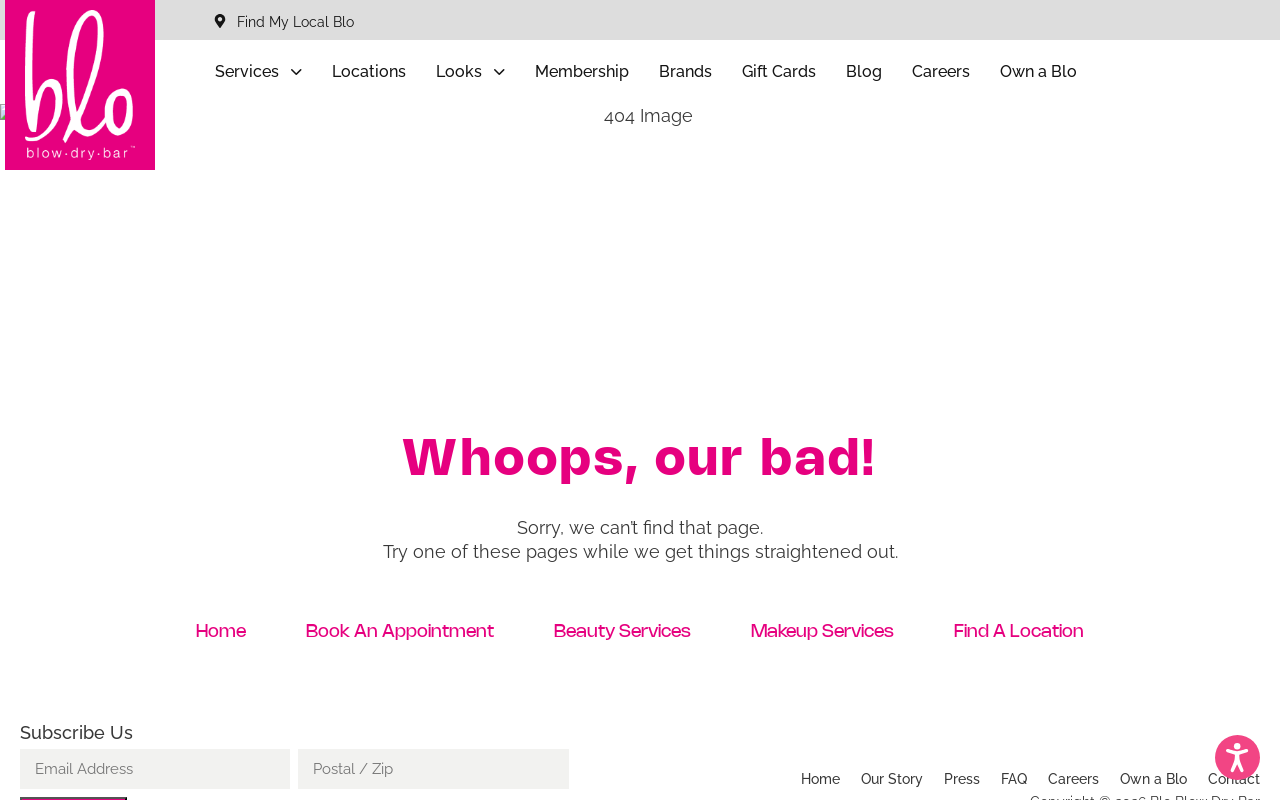This screenshot has height=800, width=1280.
Task: Click the location pin icon
Action: coord(220,21)
